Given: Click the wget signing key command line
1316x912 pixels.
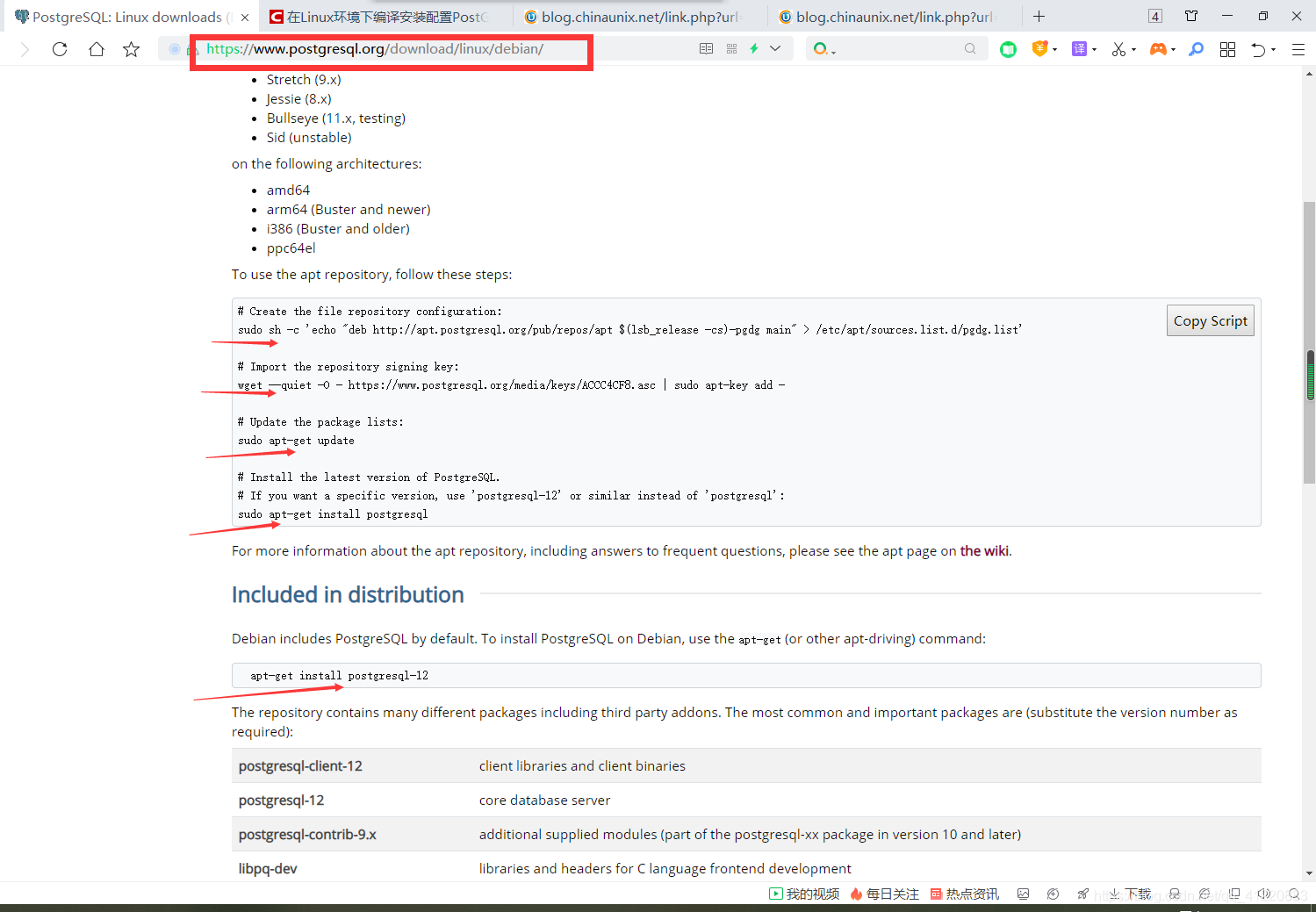Looking at the screenshot, I should 511,385.
